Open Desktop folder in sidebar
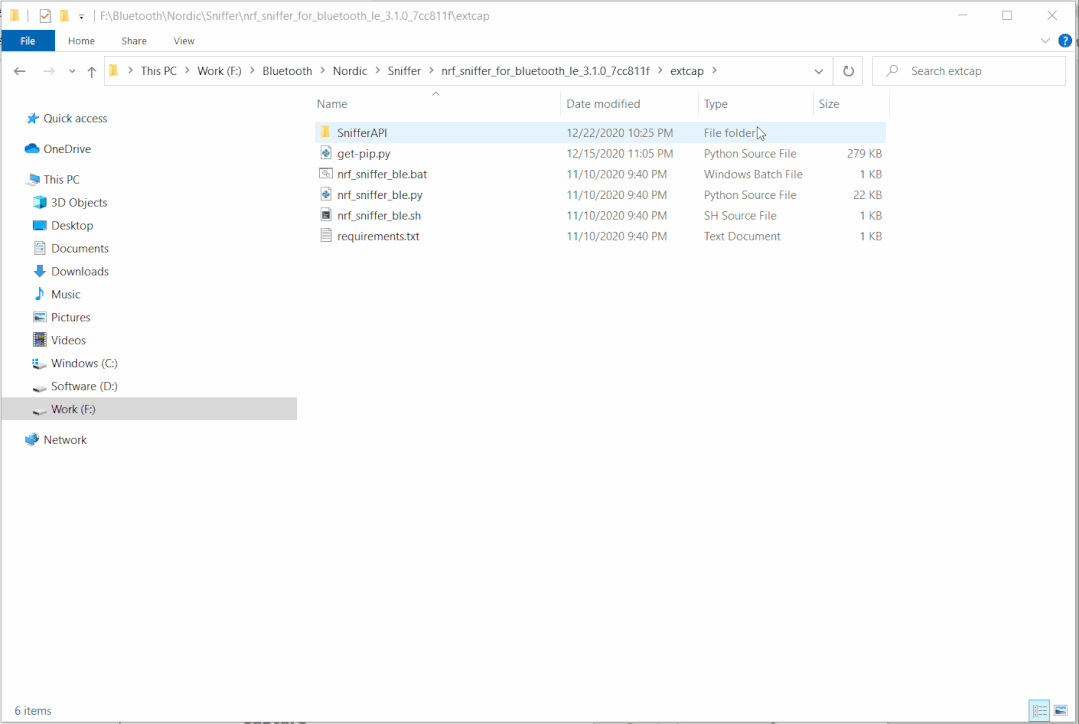 pyautogui.click(x=72, y=225)
